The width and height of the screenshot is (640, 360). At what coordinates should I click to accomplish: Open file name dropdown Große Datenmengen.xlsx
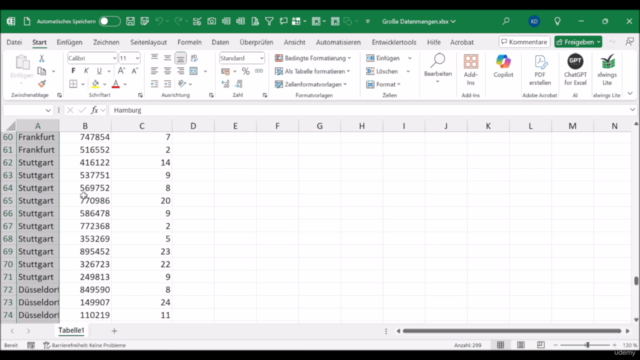click(419, 21)
